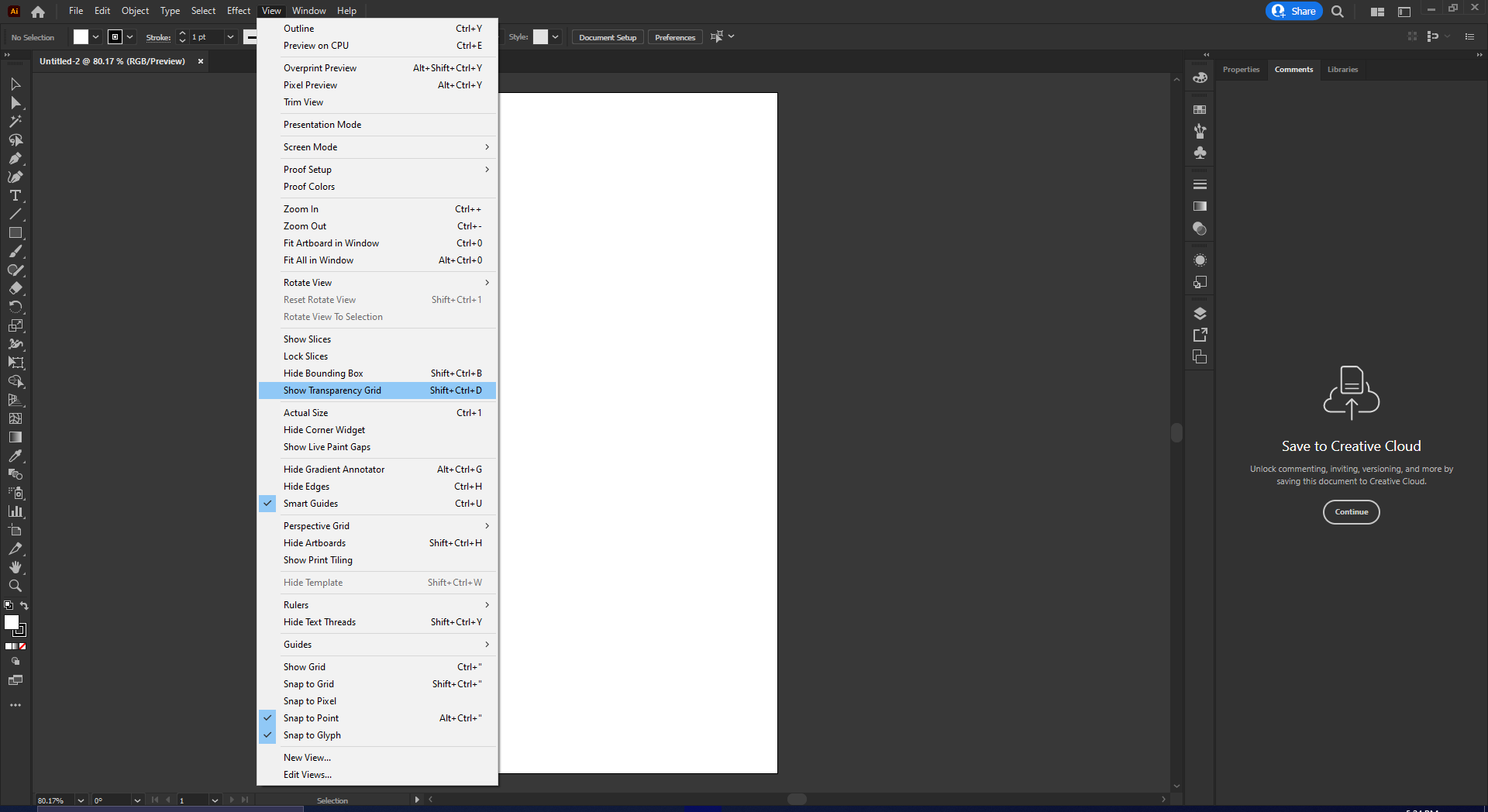Choose Outline view mode
This screenshot has width=1488, height=812.
click(377, 29)
